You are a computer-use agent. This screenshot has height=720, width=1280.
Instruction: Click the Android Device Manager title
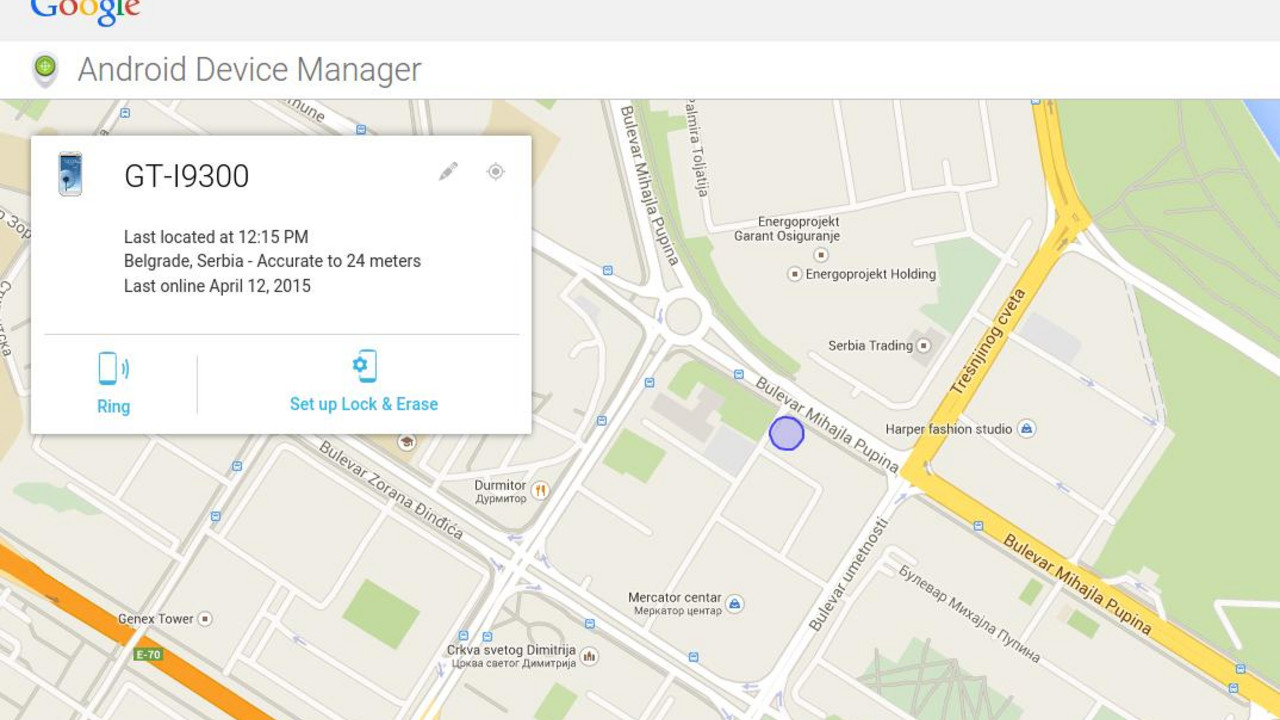coord(250,70)
